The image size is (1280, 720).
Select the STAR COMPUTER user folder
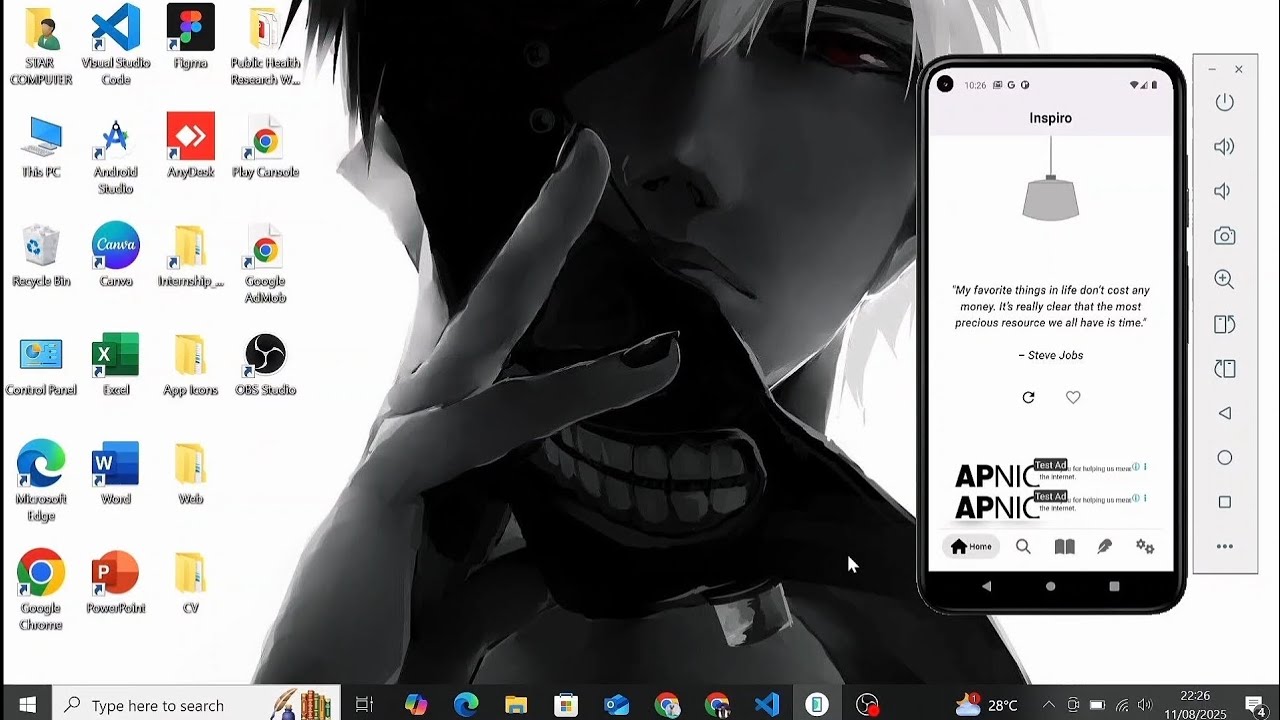[40, 45]
